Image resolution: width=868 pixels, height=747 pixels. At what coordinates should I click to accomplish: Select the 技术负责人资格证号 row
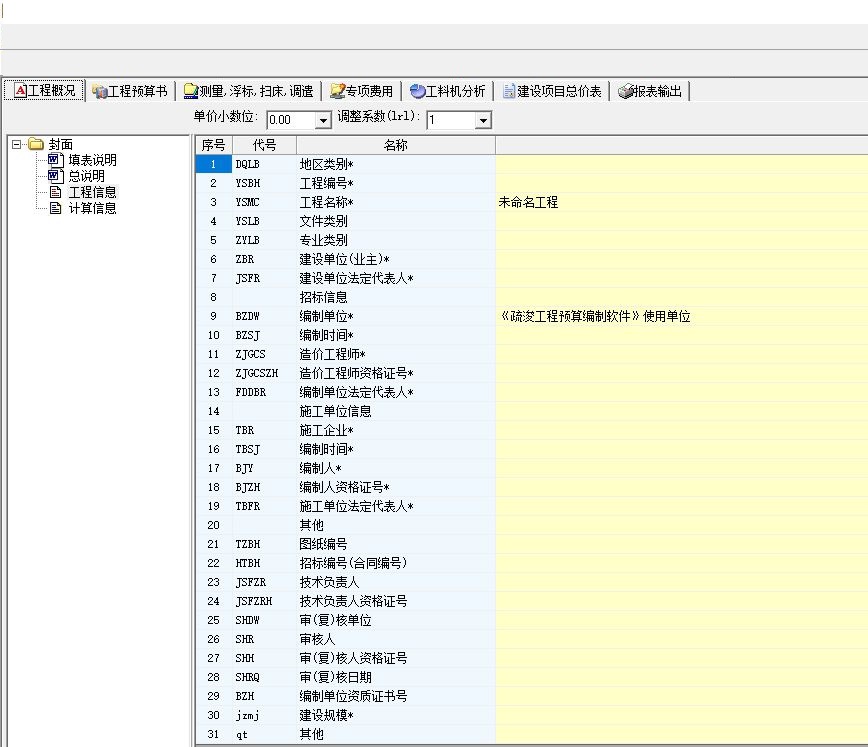click(531, 601)
